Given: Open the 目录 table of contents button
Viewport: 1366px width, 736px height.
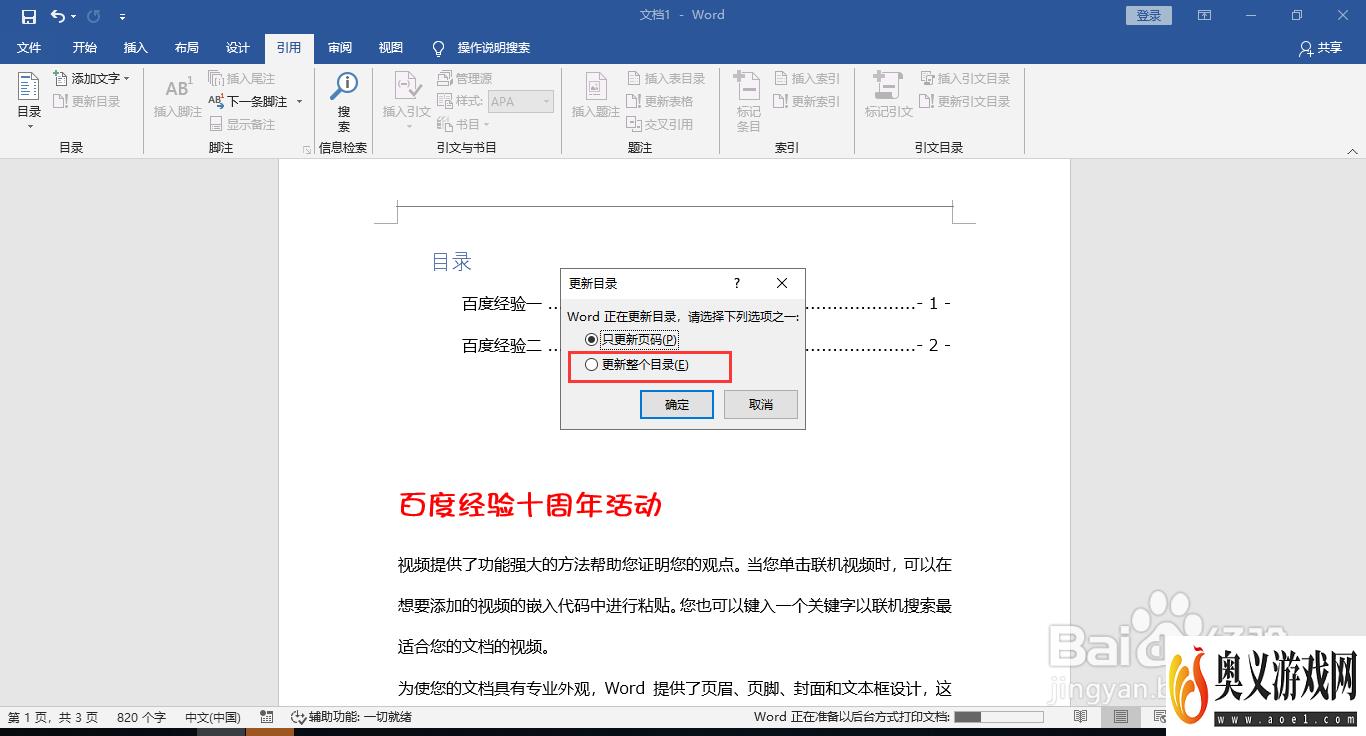Looking at the screenshot, I should point(29,100).
